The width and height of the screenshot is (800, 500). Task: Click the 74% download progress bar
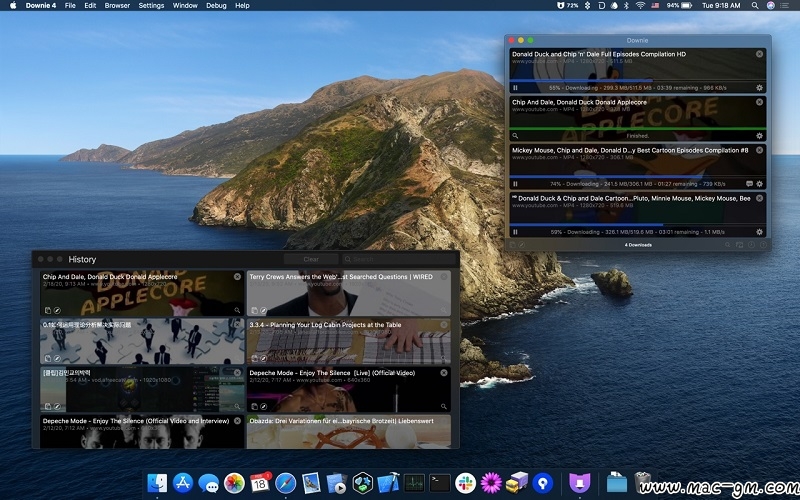pos(638,177)
